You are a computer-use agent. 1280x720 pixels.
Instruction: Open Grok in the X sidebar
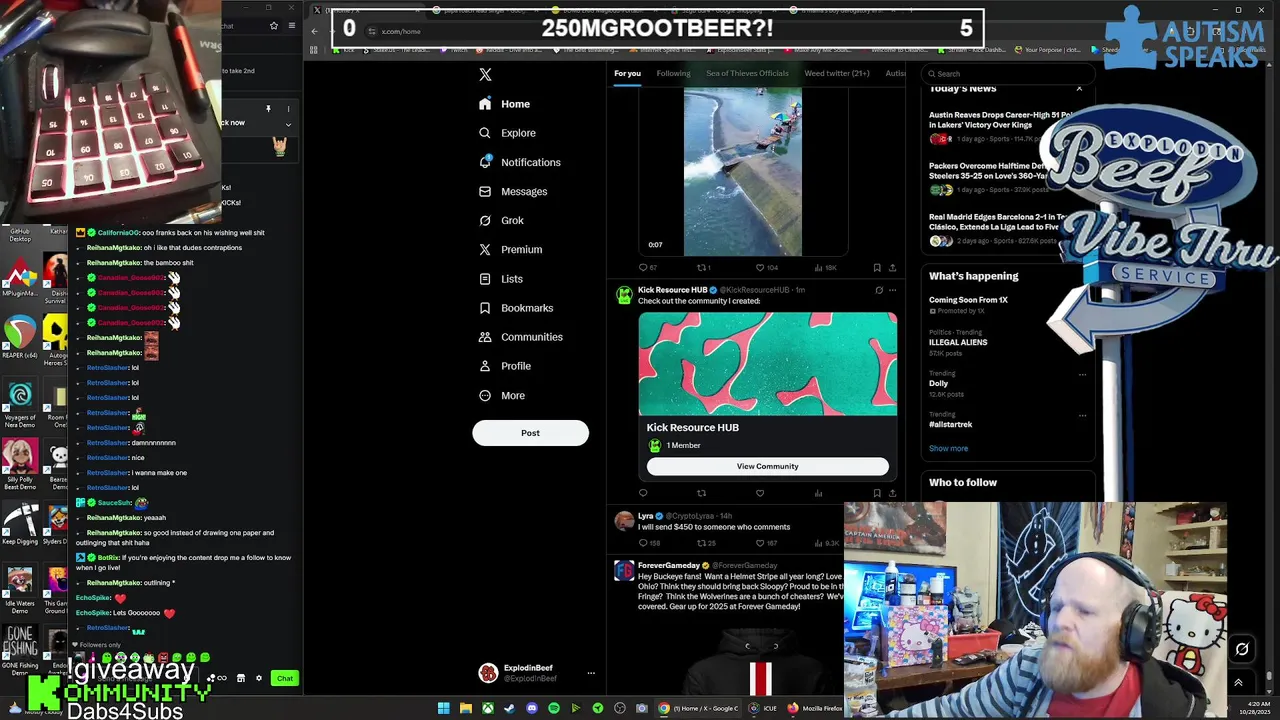pyautogui.click(x=501, y=220)
